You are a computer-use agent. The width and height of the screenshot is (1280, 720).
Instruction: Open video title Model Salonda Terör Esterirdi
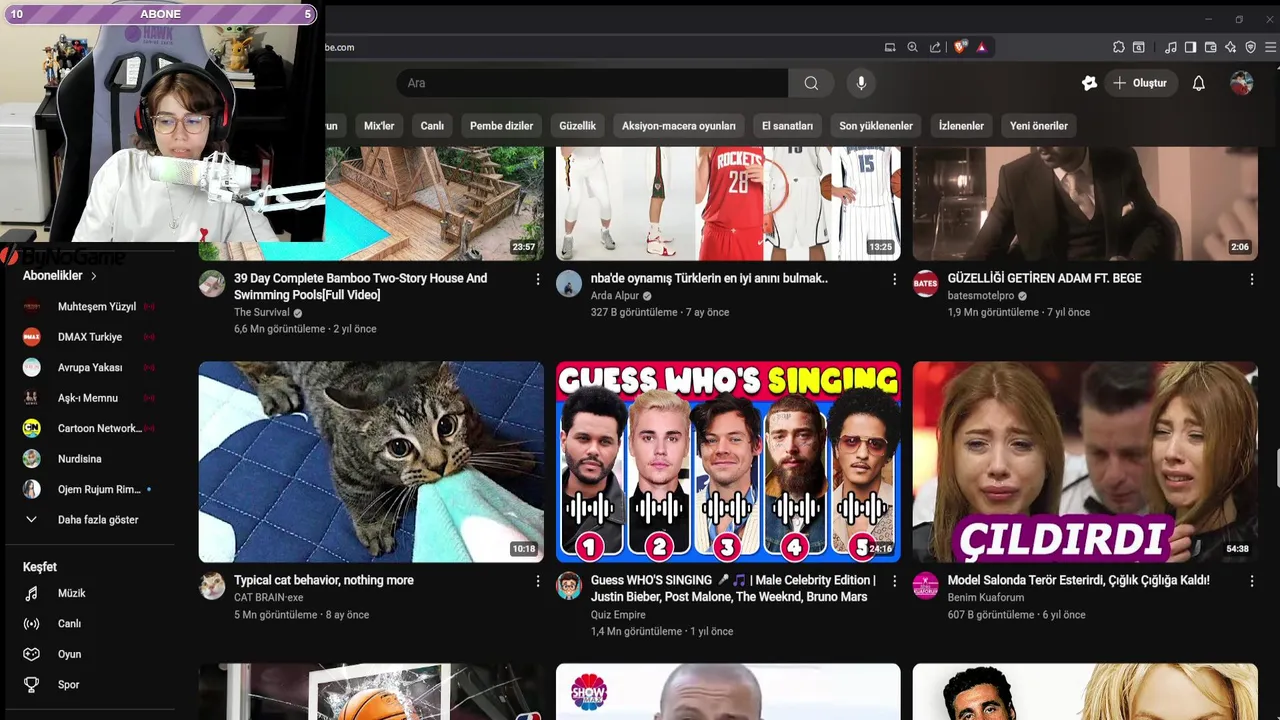[x=1078, y=580]
